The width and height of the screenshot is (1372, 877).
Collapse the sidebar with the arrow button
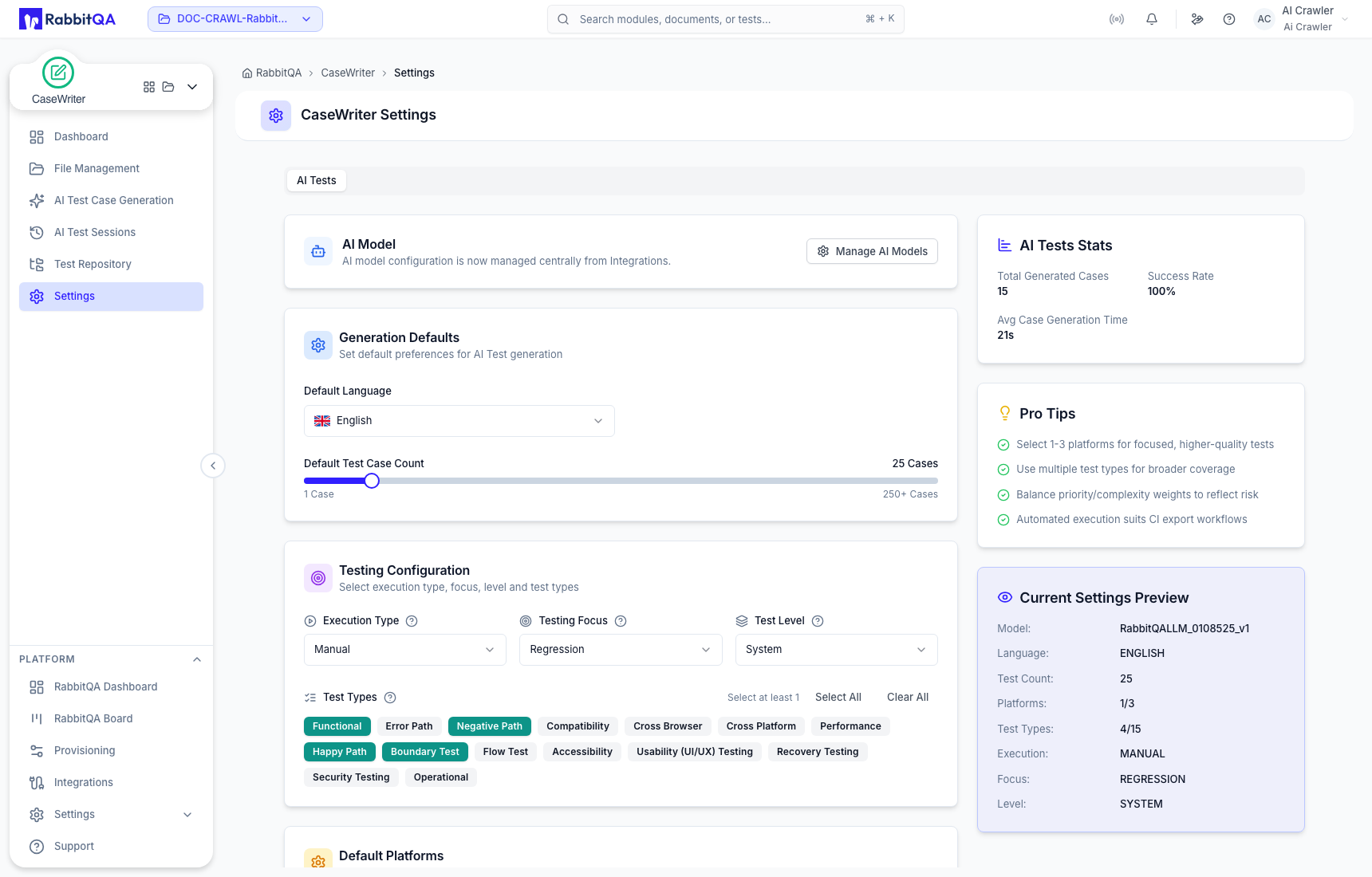pyautogui.click(x=213, y=466)
